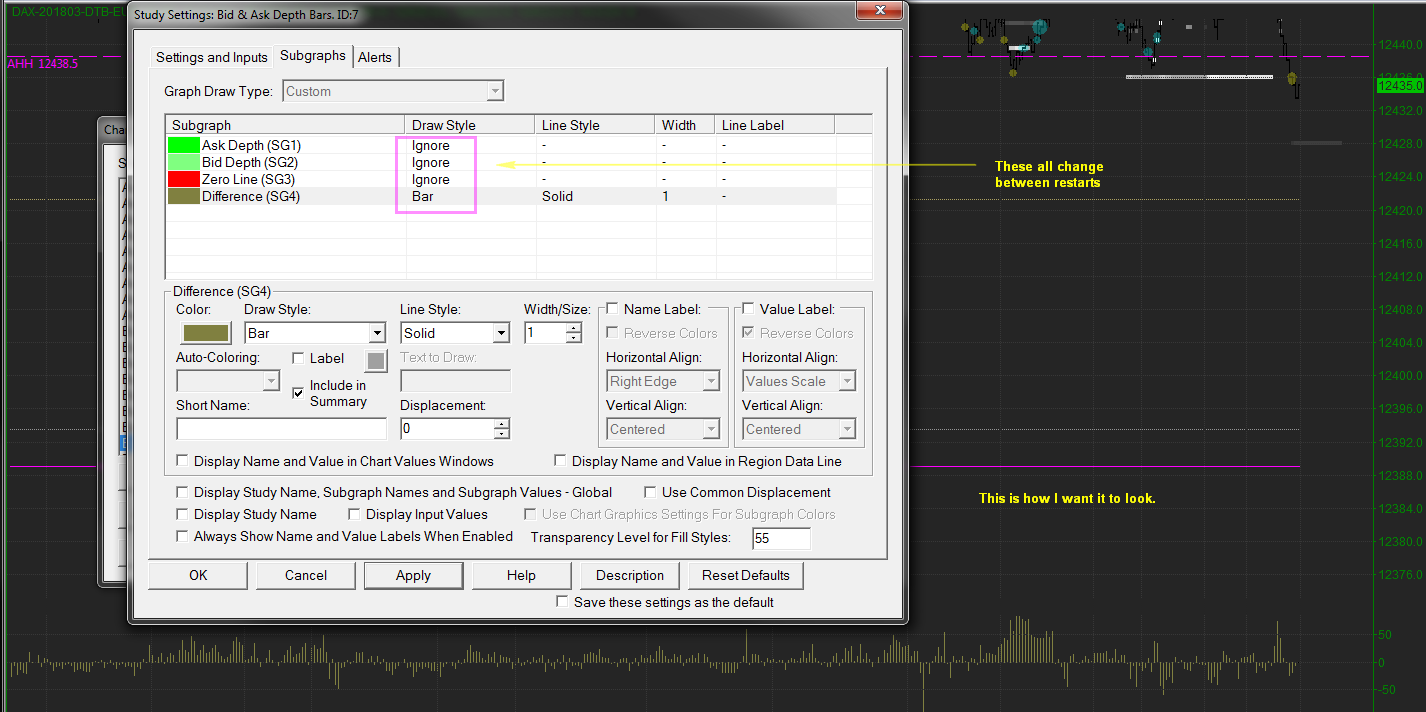
Task: Click the Ask Depth (SG1) green color swatch
Action: tap(184, 146)
